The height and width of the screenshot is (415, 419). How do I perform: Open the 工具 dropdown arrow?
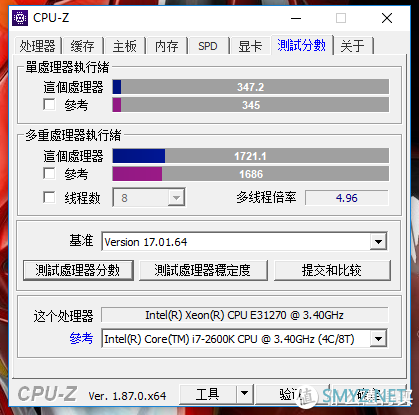click(x=244, y=394)
